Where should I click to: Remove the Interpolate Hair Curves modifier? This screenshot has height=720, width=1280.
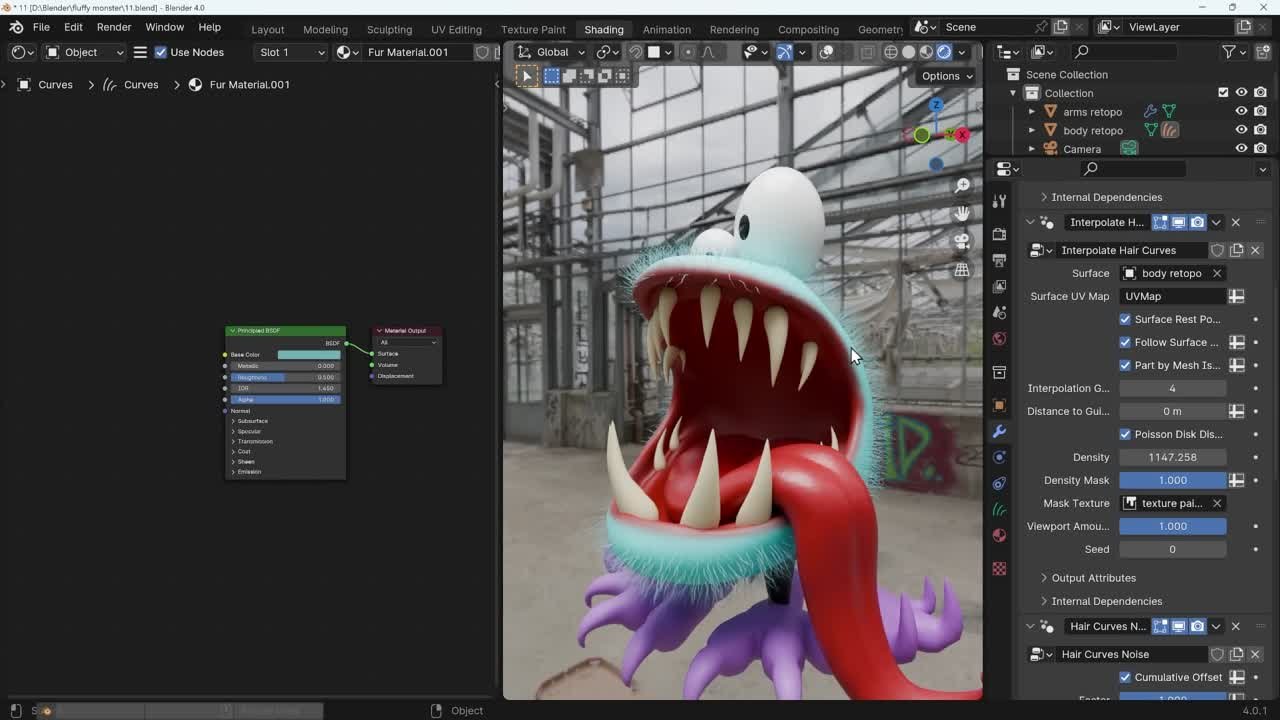1235,222
